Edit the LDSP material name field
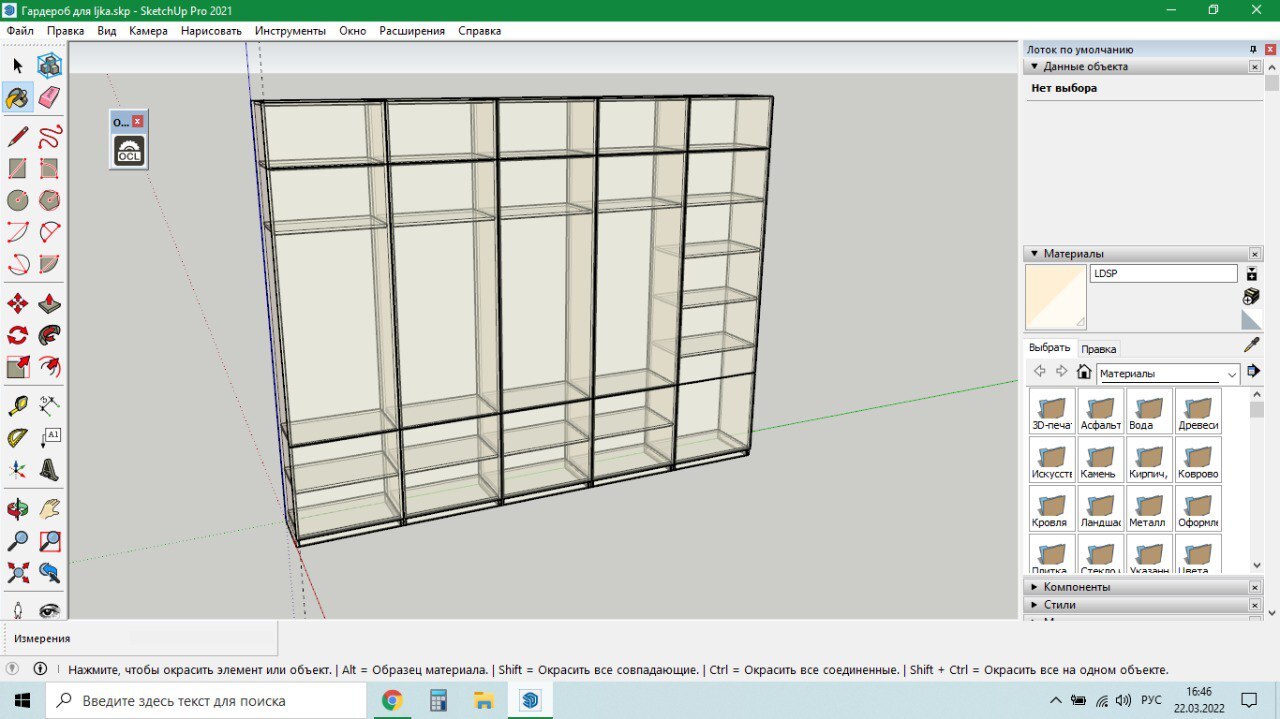This screenshot has width=1280, height=719. (x=1164, y=273)
